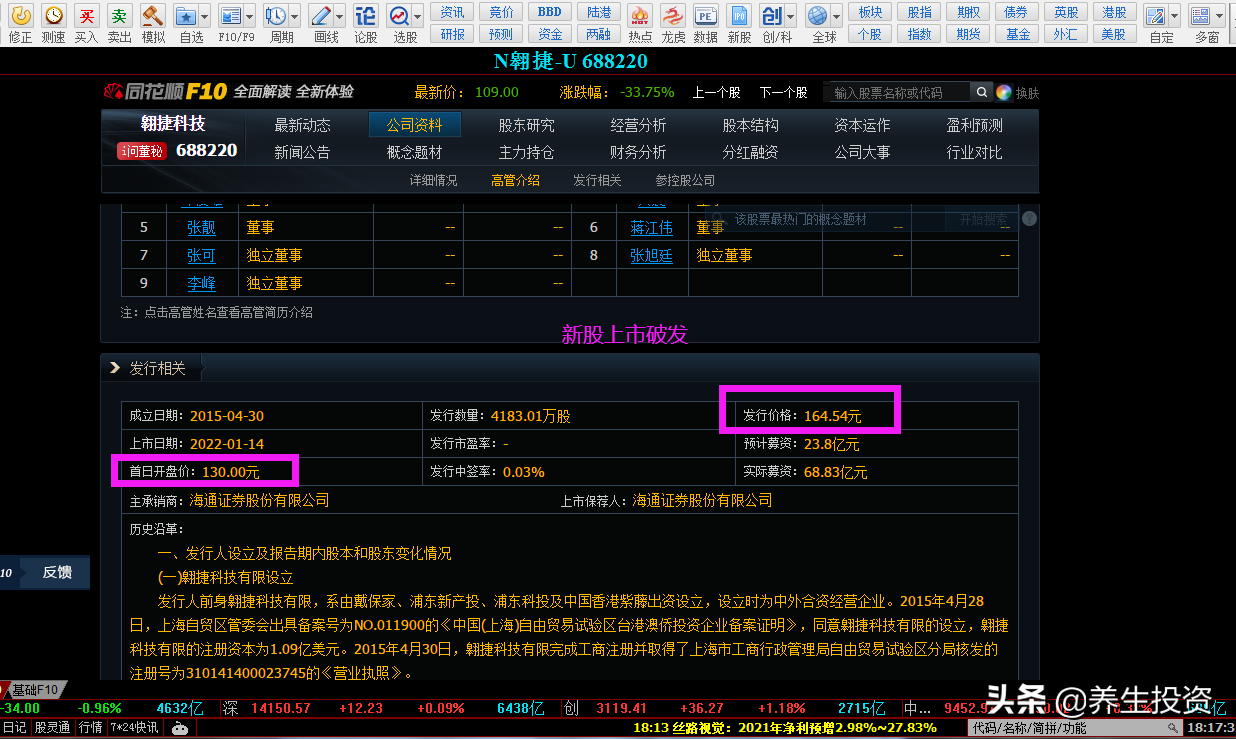Open the 热点 hot topics icon
The image size is (1236, 739).
(640, 16)
